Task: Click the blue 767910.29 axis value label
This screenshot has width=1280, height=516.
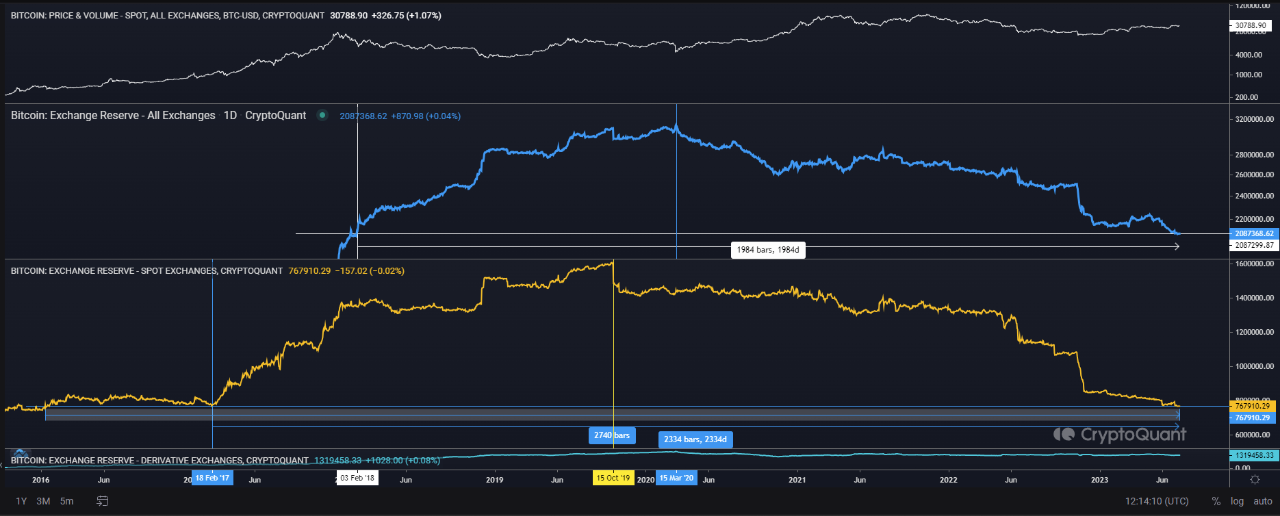Action: click(x=1253, y=417)
